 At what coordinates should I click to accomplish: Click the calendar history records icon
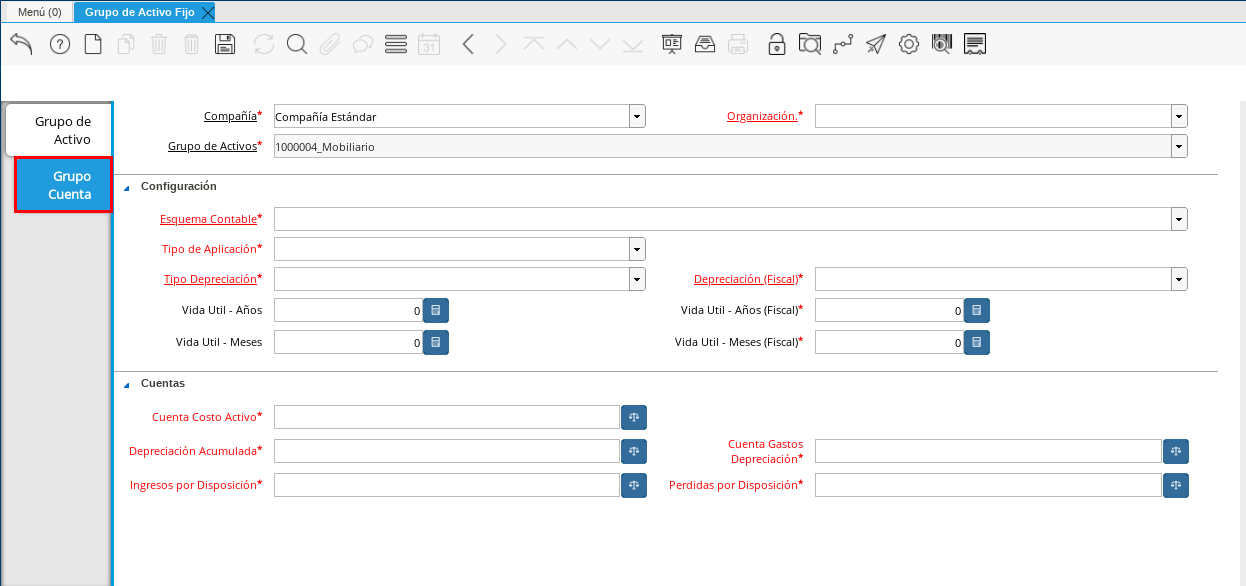(x=429, y=44)
